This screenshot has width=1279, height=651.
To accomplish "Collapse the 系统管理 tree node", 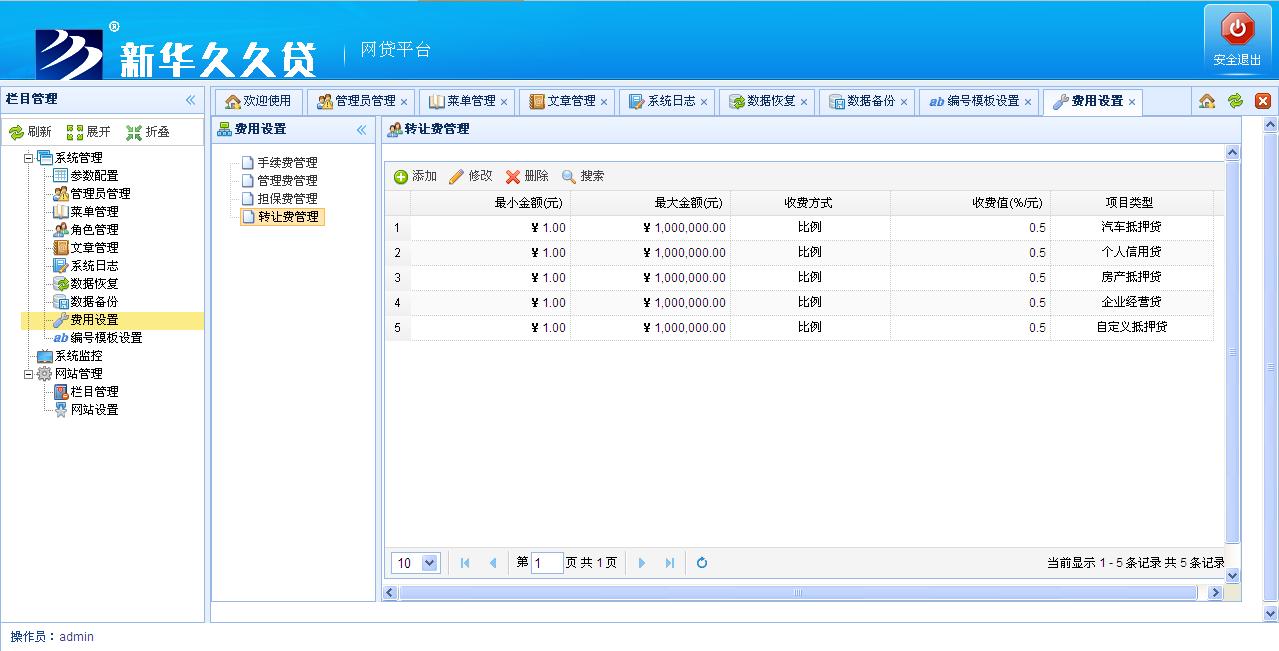I will click(29, 158).
